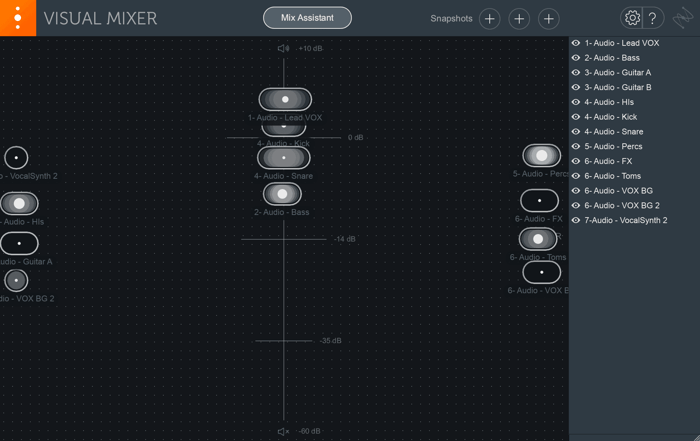Select 6- Audio - Toms in track list
700x441 pixels.
point(612,176)
